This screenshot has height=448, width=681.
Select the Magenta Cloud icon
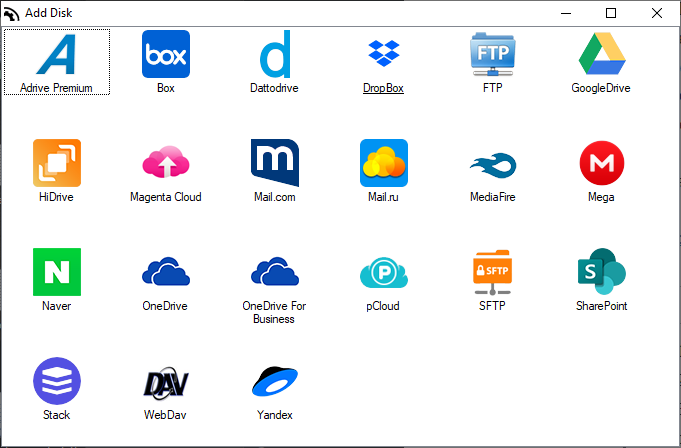tap(166, 162)
